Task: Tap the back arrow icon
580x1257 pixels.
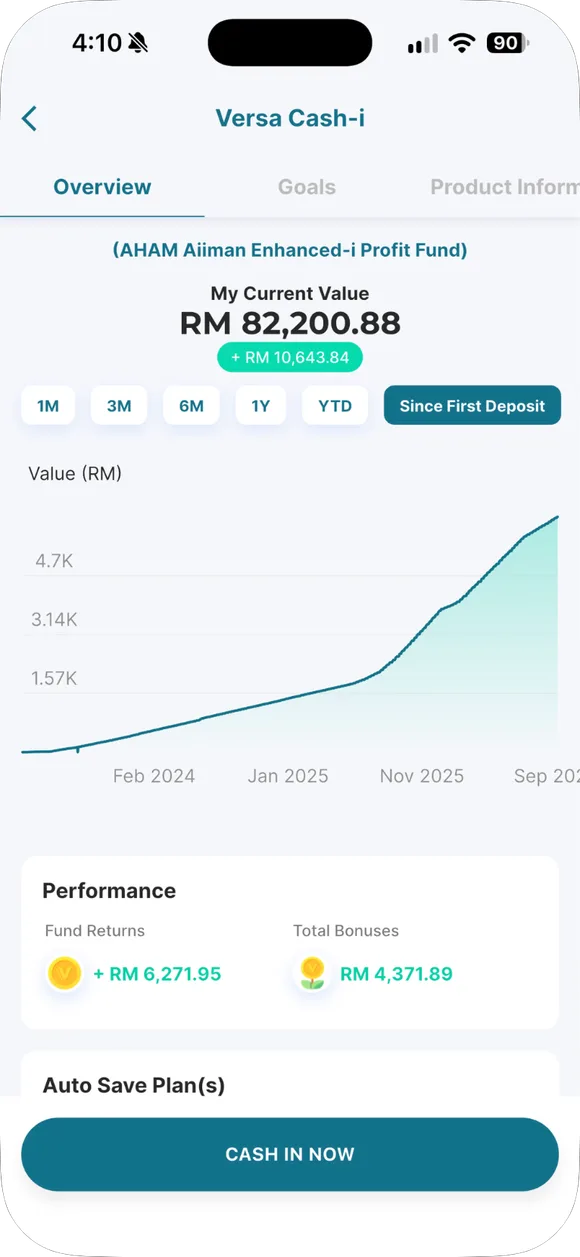Action: 29,118
